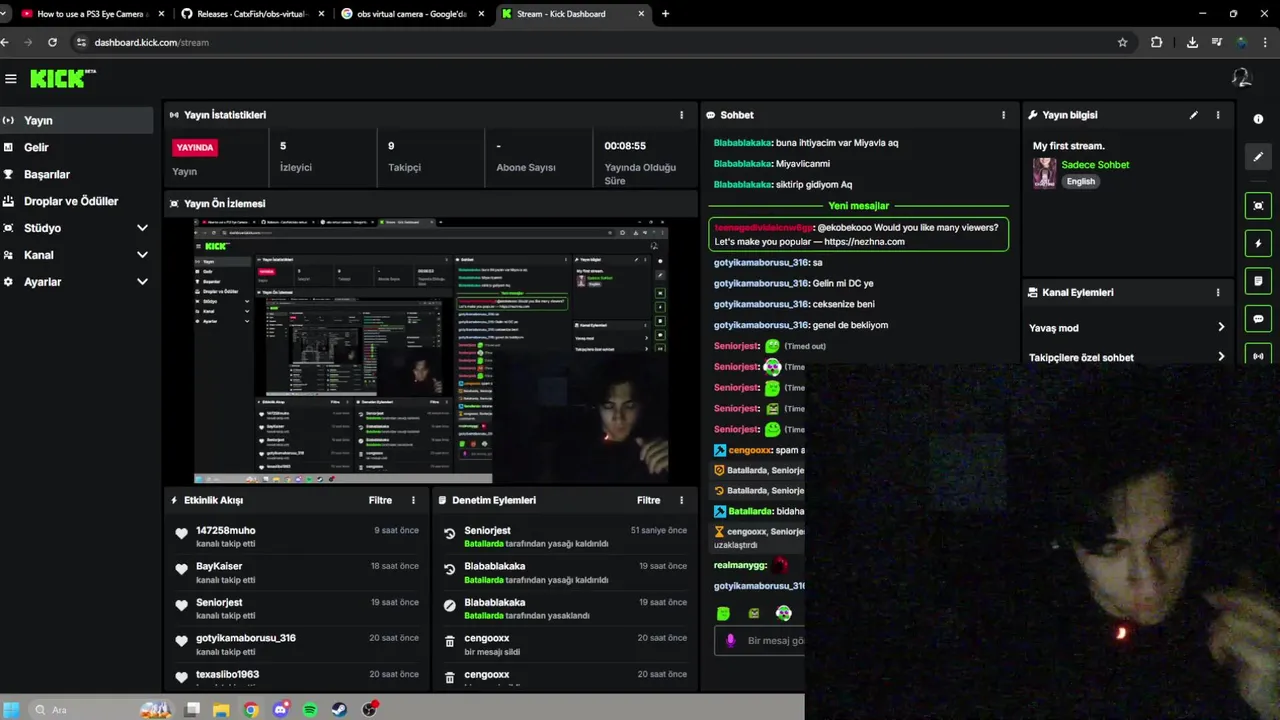
Task: Open the hamburger menu beside Kick logo
Action: pyautogui.click(x=10, y=79)
